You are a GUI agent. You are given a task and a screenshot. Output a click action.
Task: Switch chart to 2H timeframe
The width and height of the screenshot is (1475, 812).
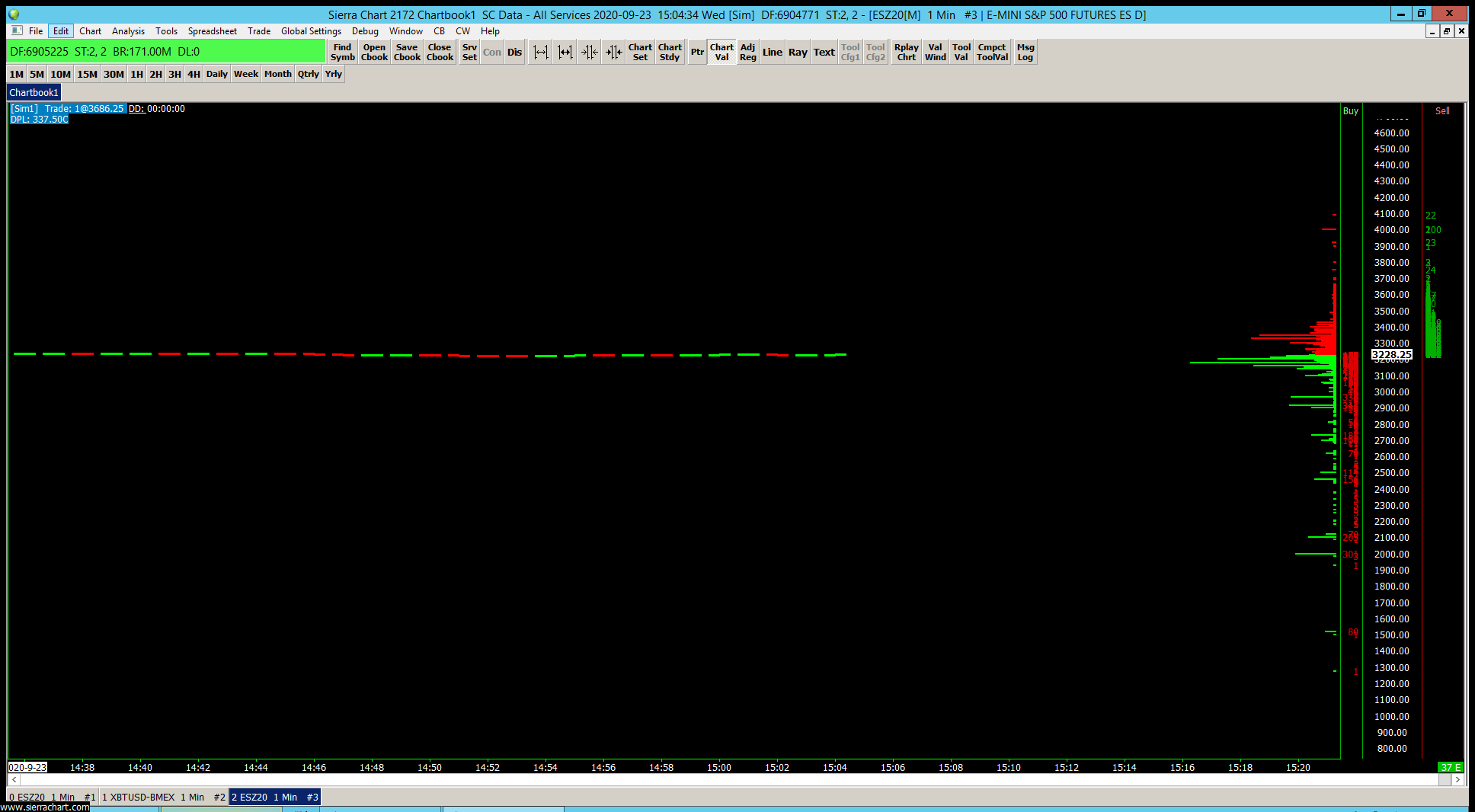tap(155, 74)
